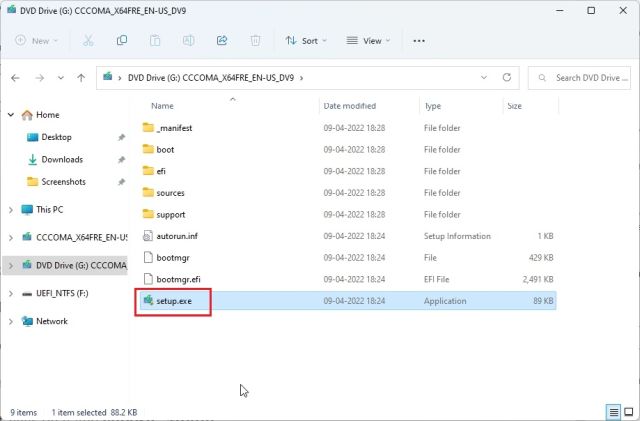Go up one folder level arrow

(x=81, y=78)
